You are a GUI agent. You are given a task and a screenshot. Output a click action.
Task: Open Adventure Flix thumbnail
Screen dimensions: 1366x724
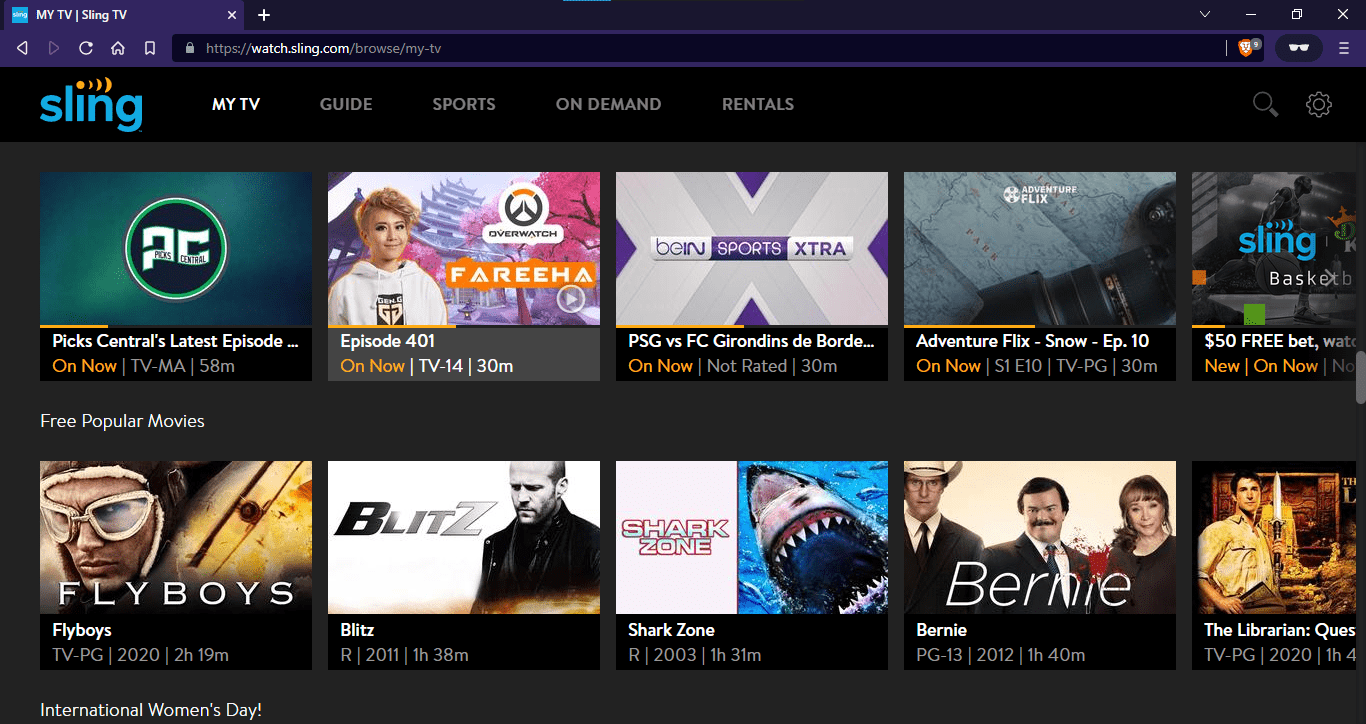click(x=1040, y=249)
